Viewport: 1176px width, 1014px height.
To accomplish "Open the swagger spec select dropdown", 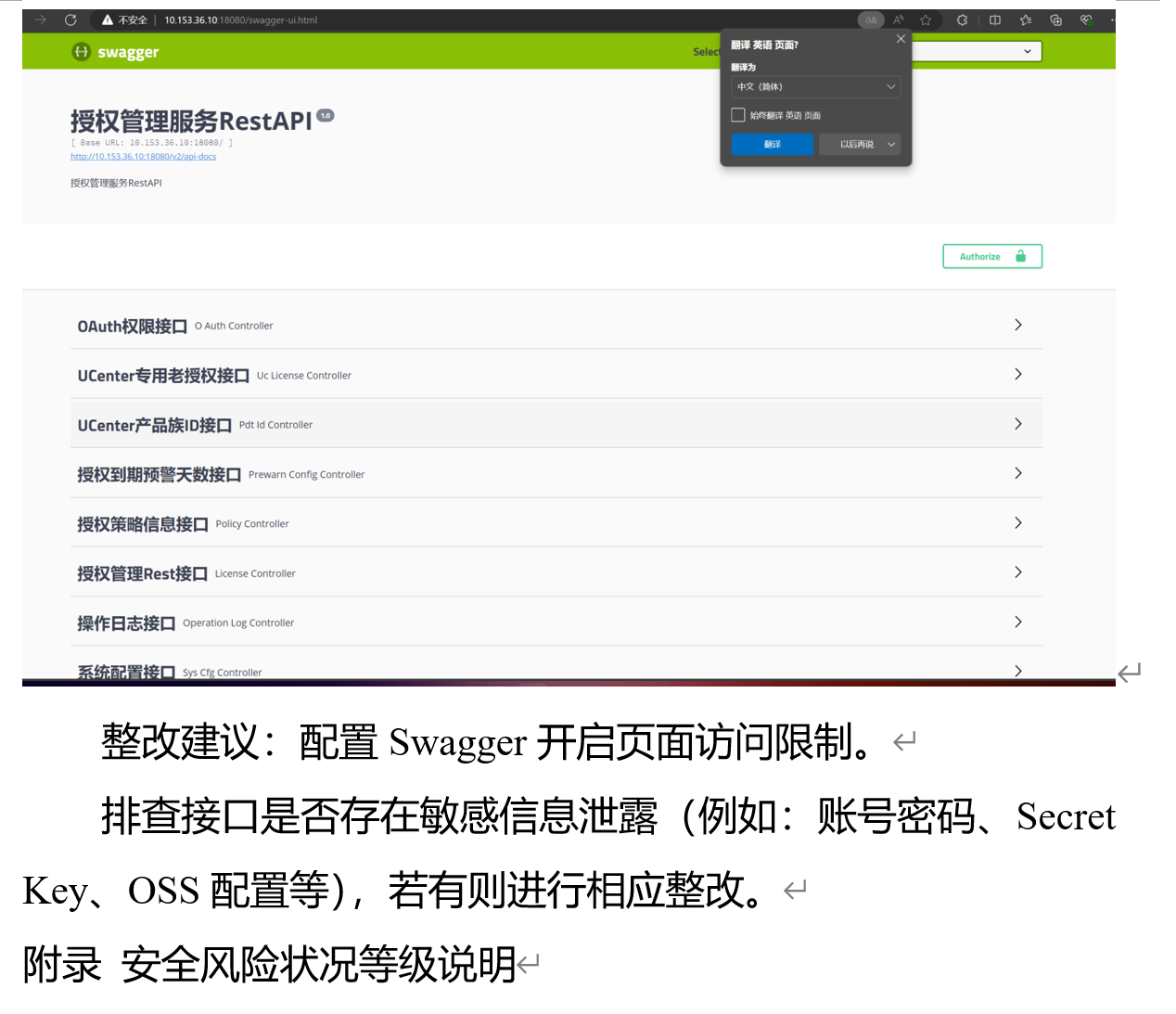I will tap(976, 51).
